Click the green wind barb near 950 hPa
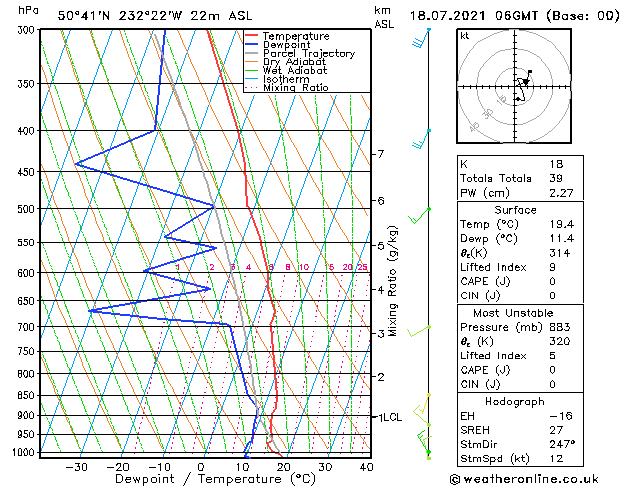The width and height of the screenshot is (629, 486). point(423,440)
